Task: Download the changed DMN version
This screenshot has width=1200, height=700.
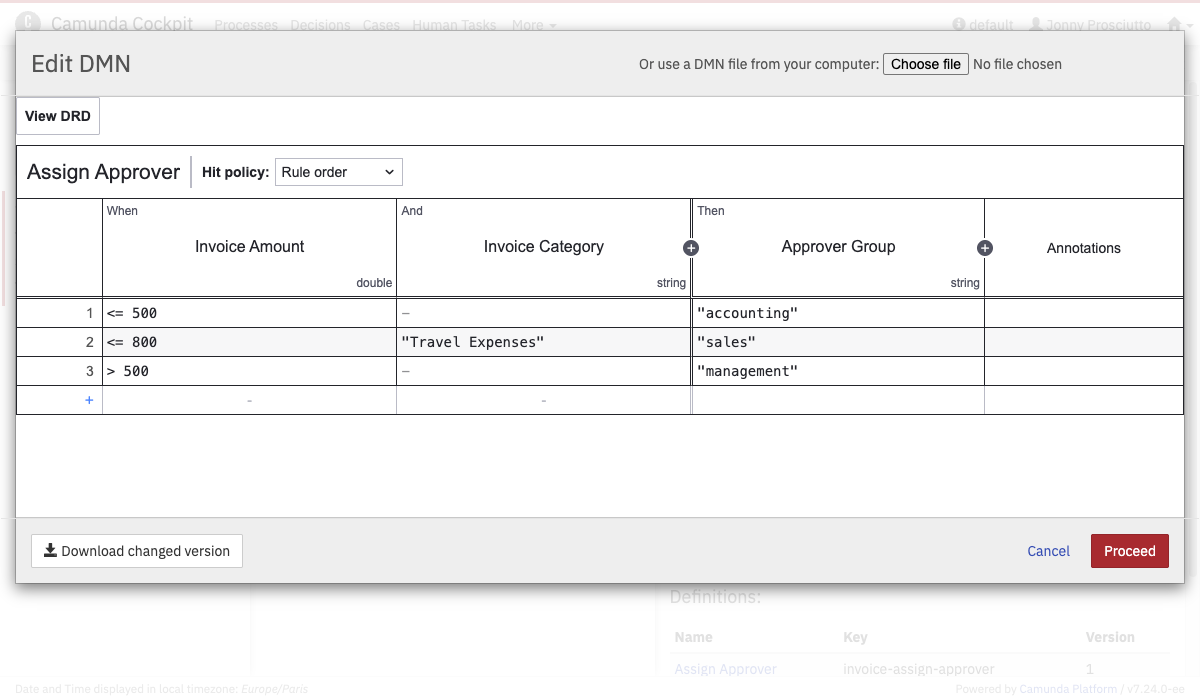Action: click(x=137, y=551)
